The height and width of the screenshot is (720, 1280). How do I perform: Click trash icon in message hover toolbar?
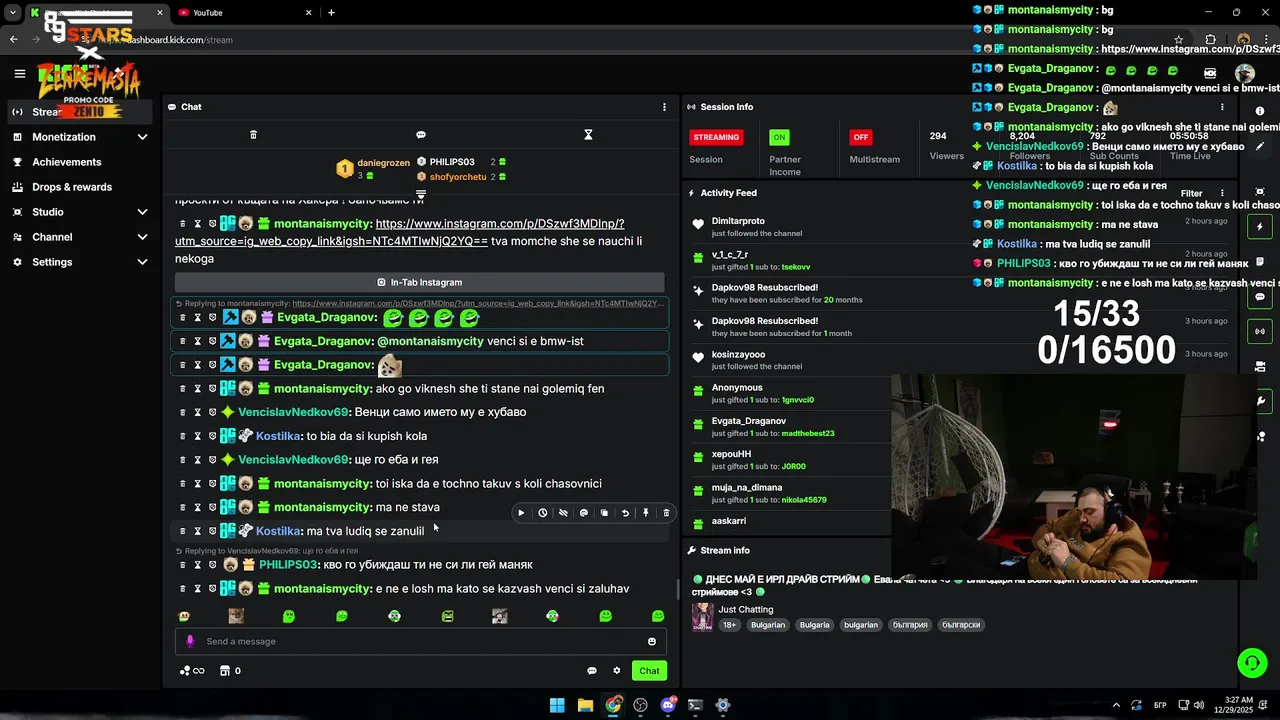666,513
